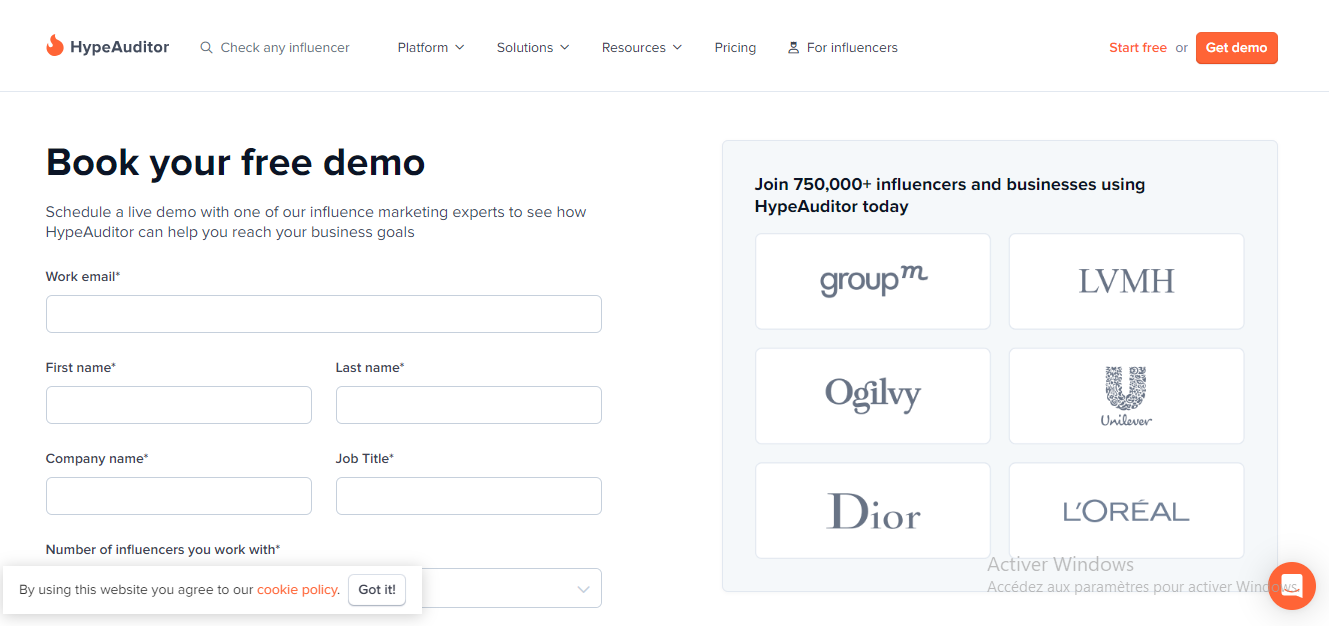Click the groupm logo card
Viewport: 1329px width, 626px height.
pos(873,281)
